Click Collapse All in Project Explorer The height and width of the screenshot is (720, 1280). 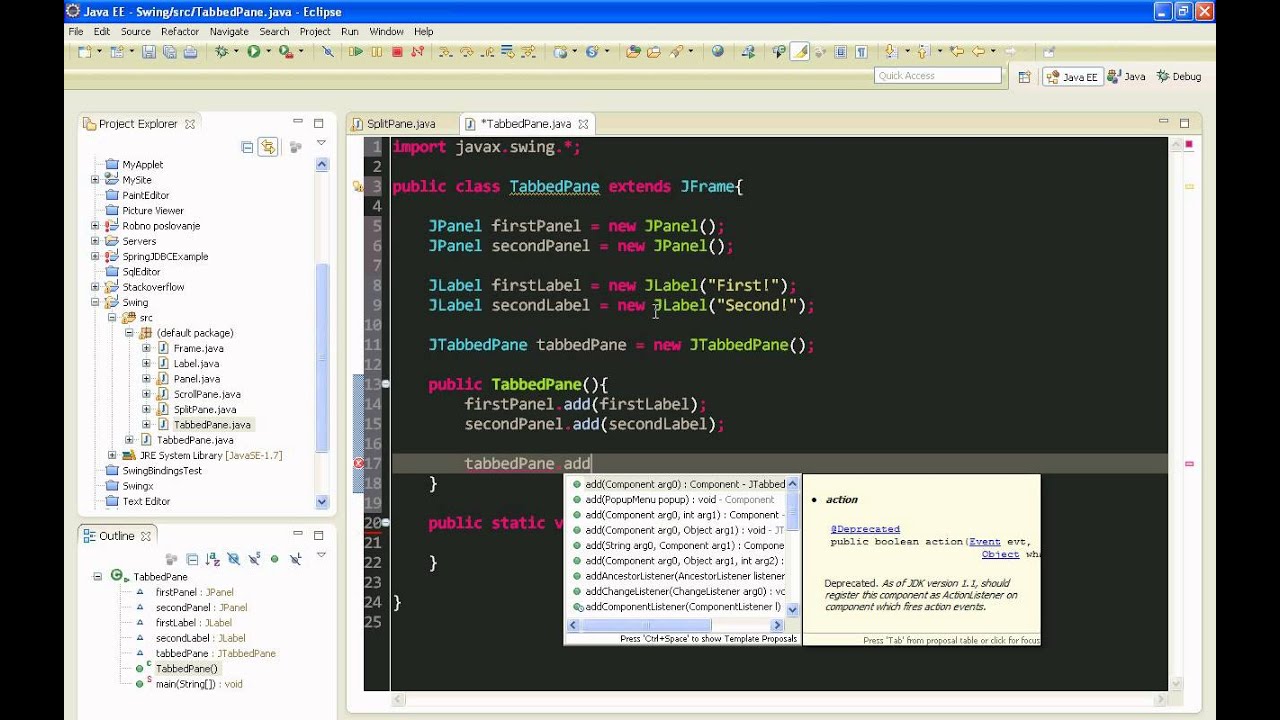[247, 147]
